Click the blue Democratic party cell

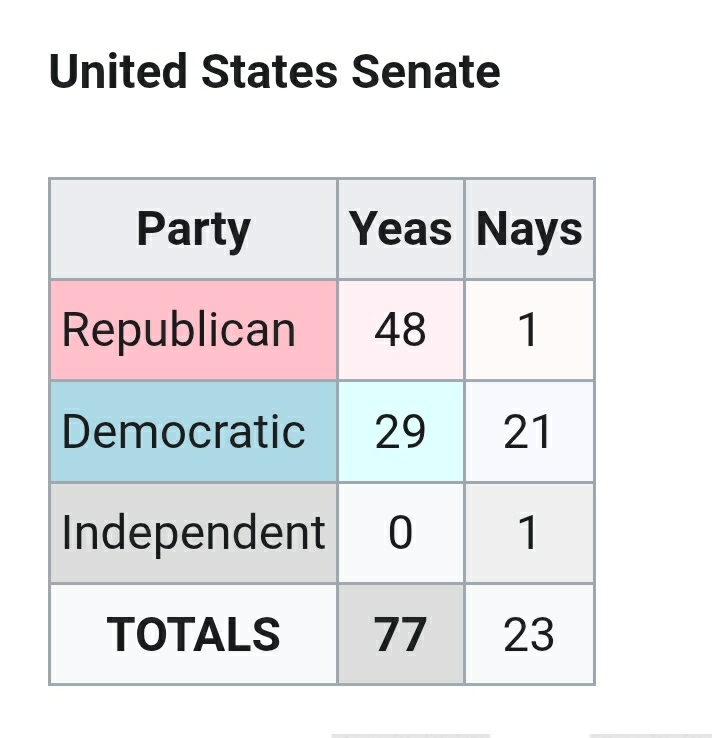point(193,431)
